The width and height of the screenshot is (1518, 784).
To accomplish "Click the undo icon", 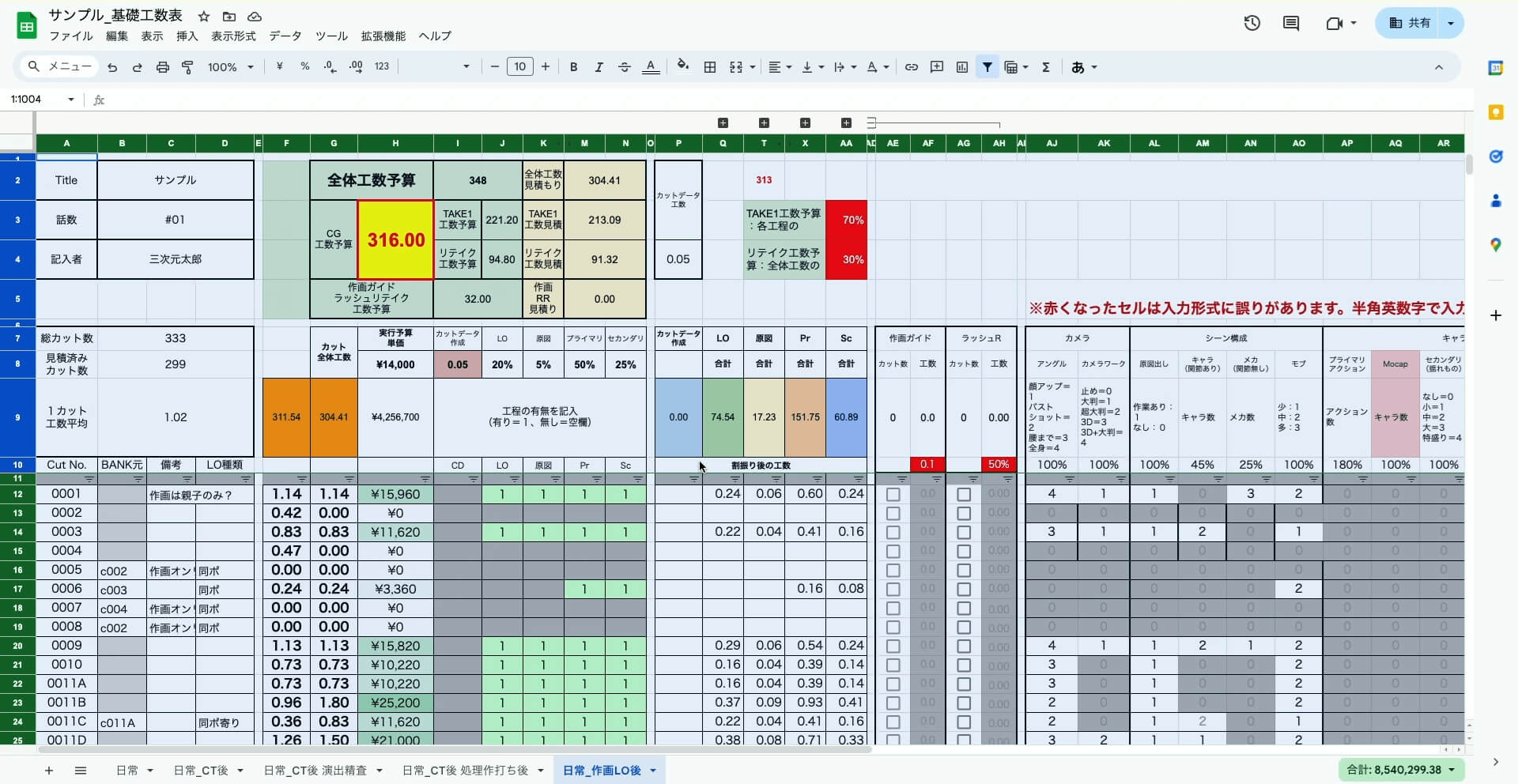I will click(112, 67).
